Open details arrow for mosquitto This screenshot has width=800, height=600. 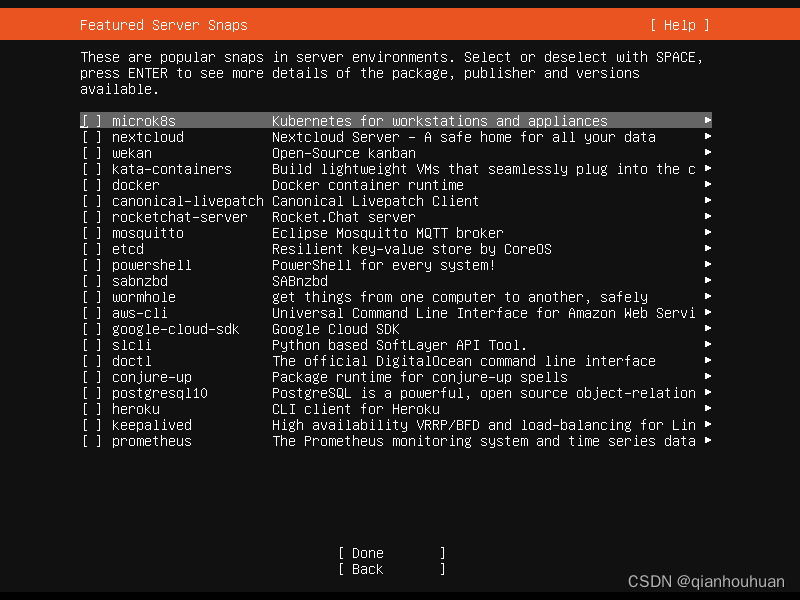pyautogui.click(x=708, y=232)
